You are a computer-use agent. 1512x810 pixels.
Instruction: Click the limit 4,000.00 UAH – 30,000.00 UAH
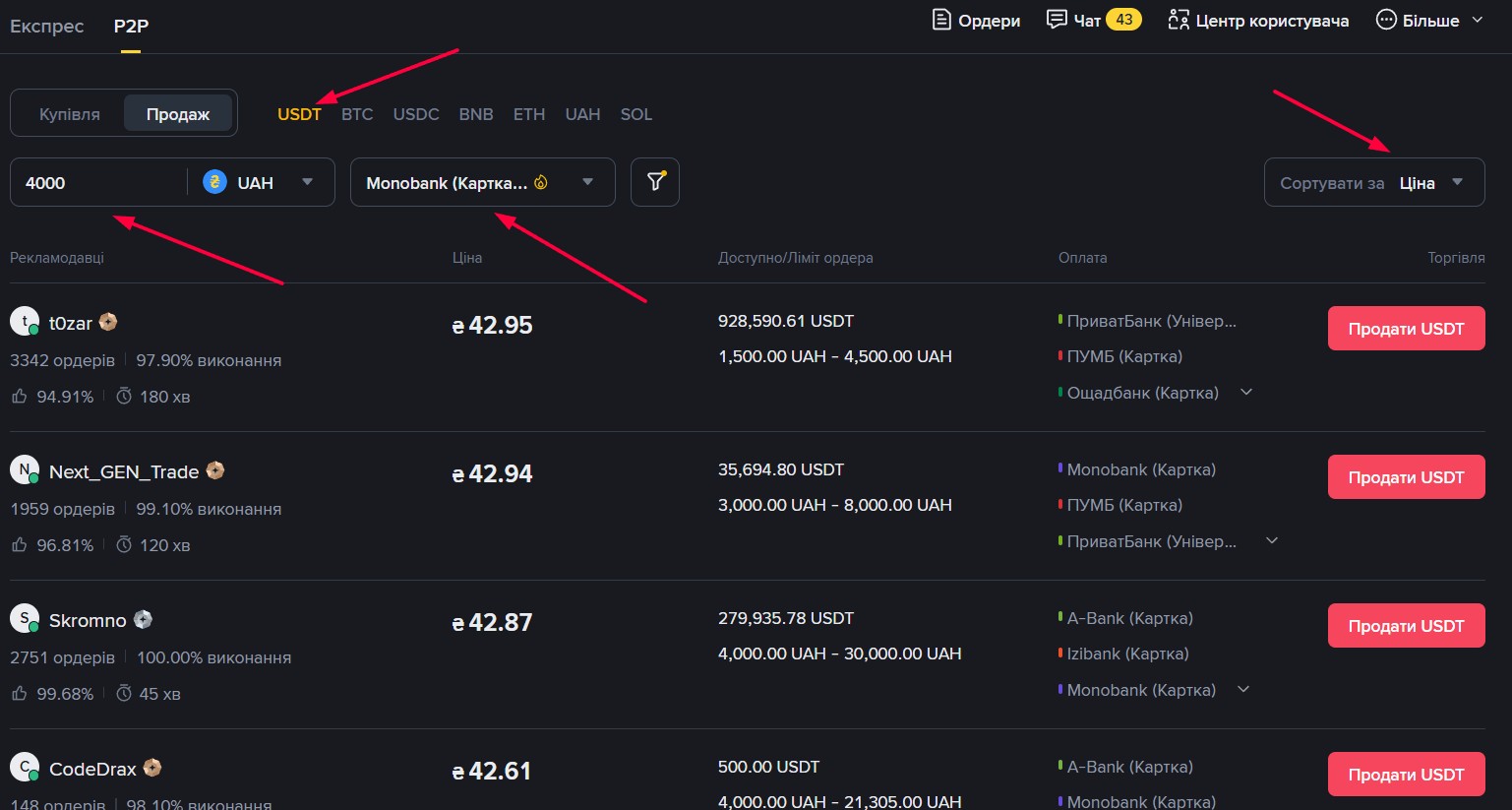[x=840, y=654]
